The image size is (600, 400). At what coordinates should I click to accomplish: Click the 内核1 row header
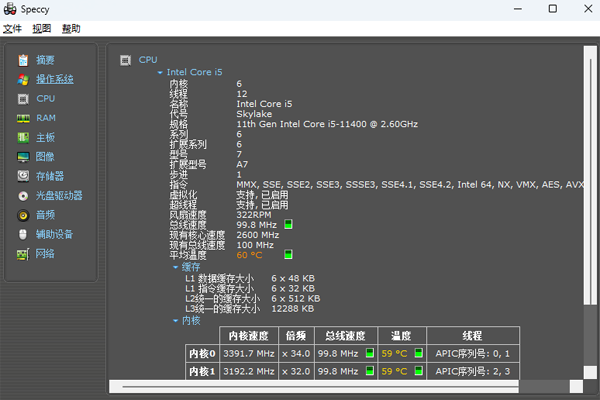coord(202,371)
